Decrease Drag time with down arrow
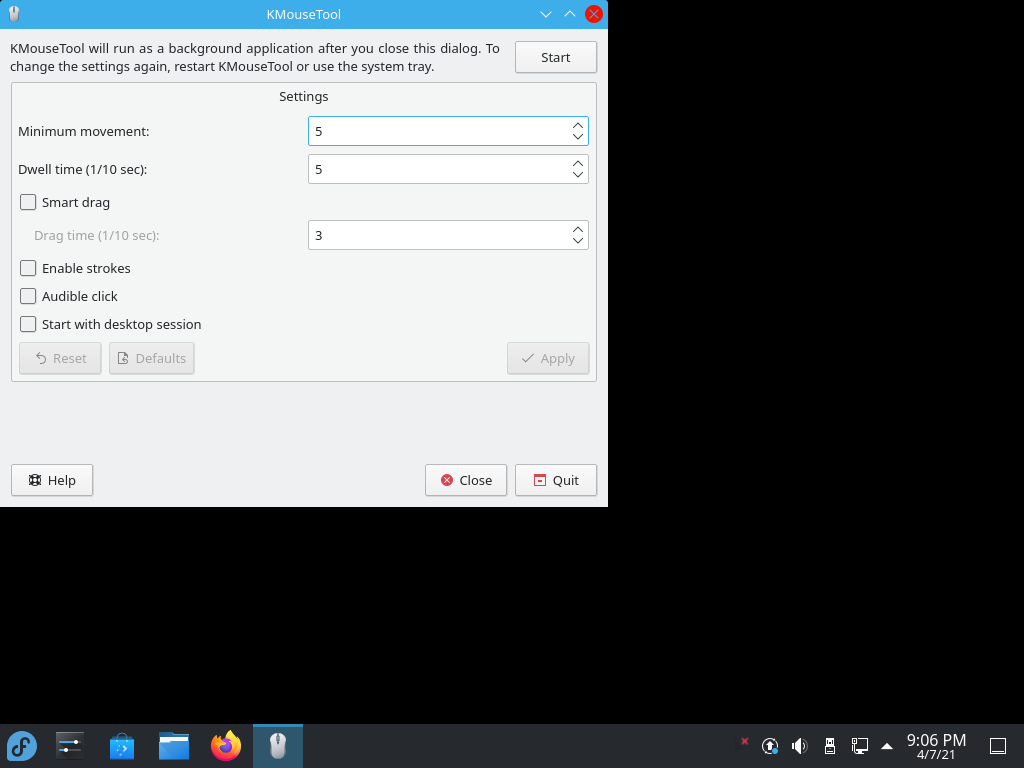 click(577, 241)
